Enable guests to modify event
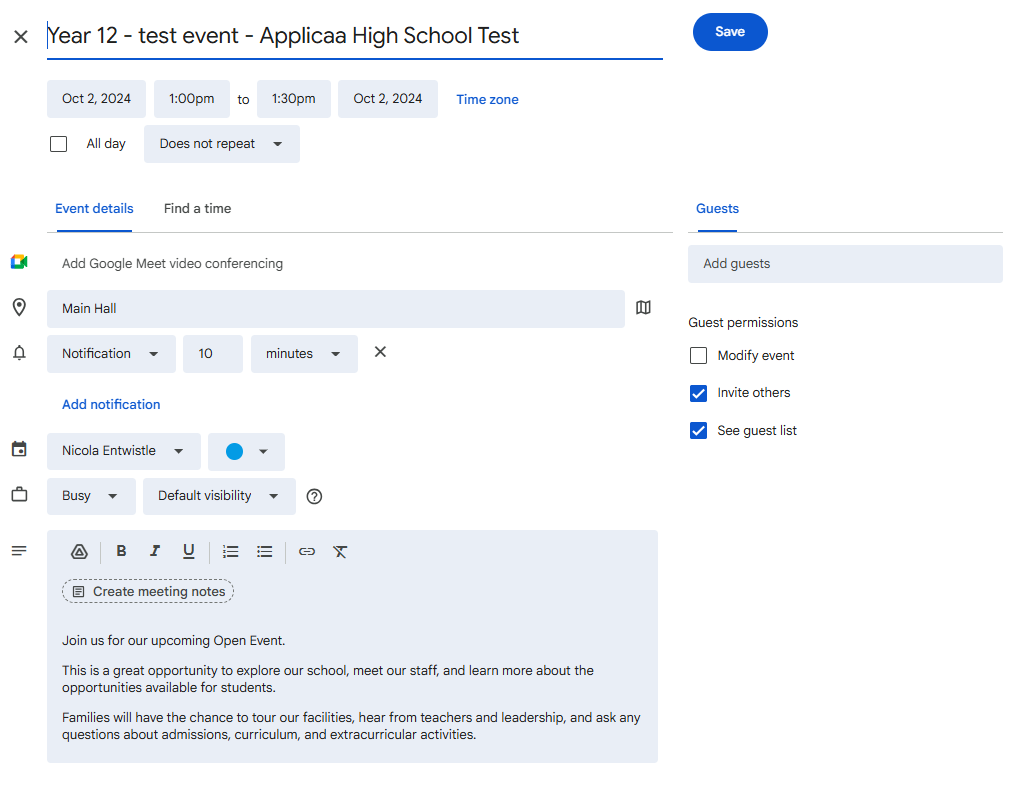Viewport: 1033px width, 789px height. 698,355
